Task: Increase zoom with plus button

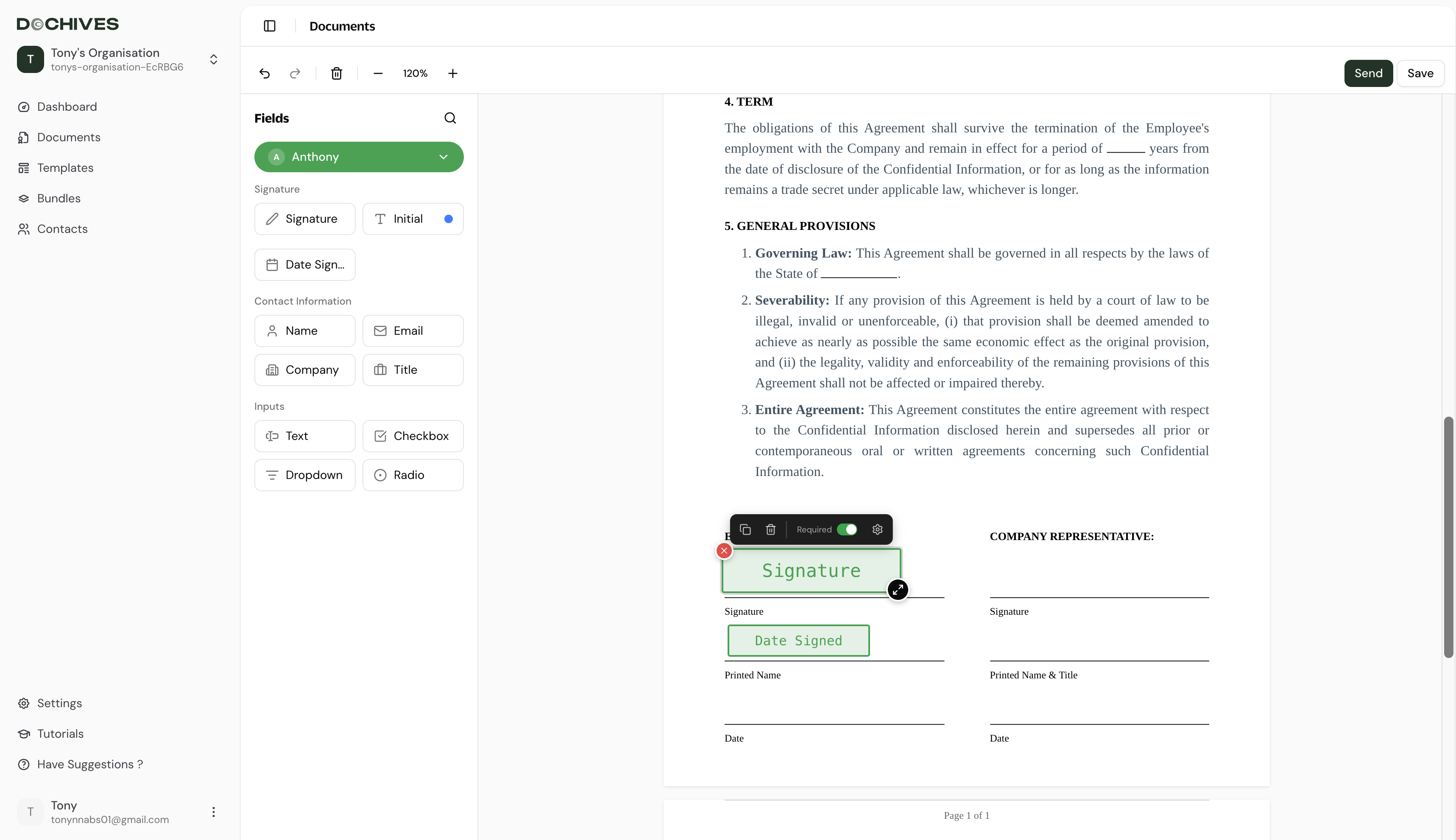Action: 452,73
